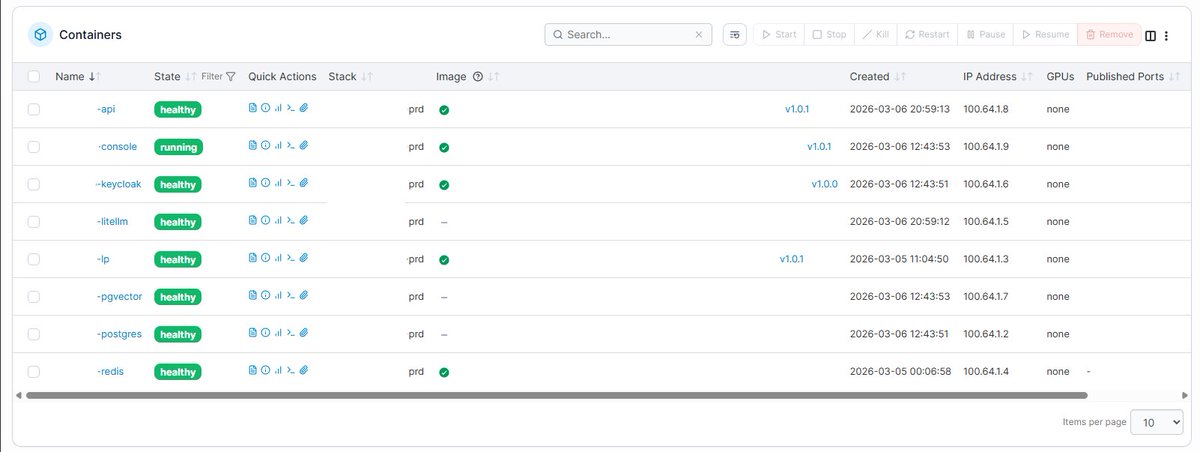Select the -postgres container checkbox

[x=34, y=334]
